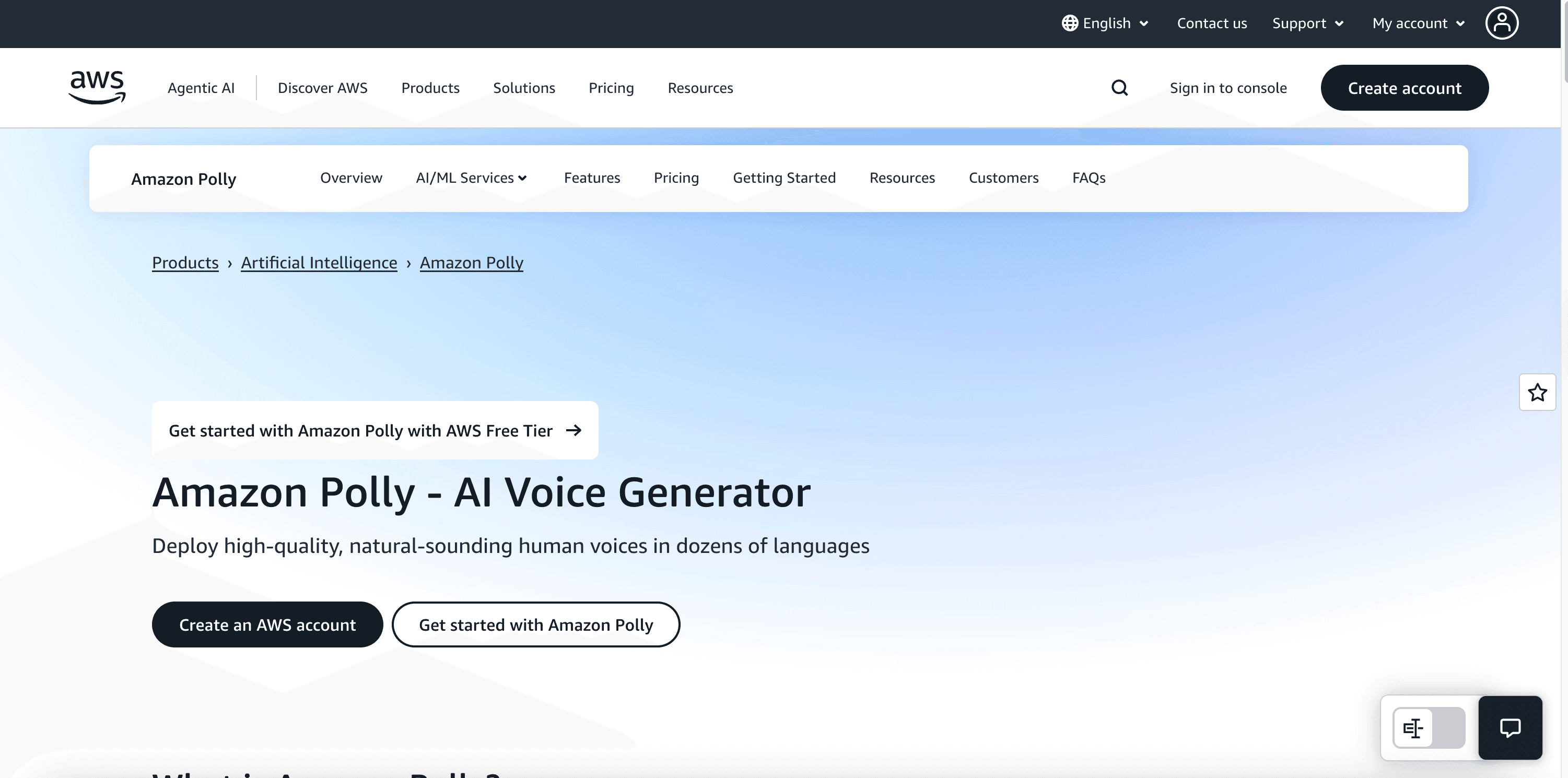Open Discover AWS menu

[x=323, y=88]
